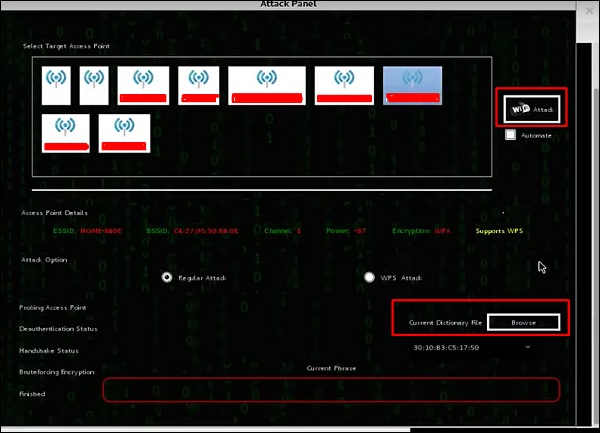The height and width of the screenshot is (433, 600).
Task: Click the Current Phrase display field
Action: 331,390
